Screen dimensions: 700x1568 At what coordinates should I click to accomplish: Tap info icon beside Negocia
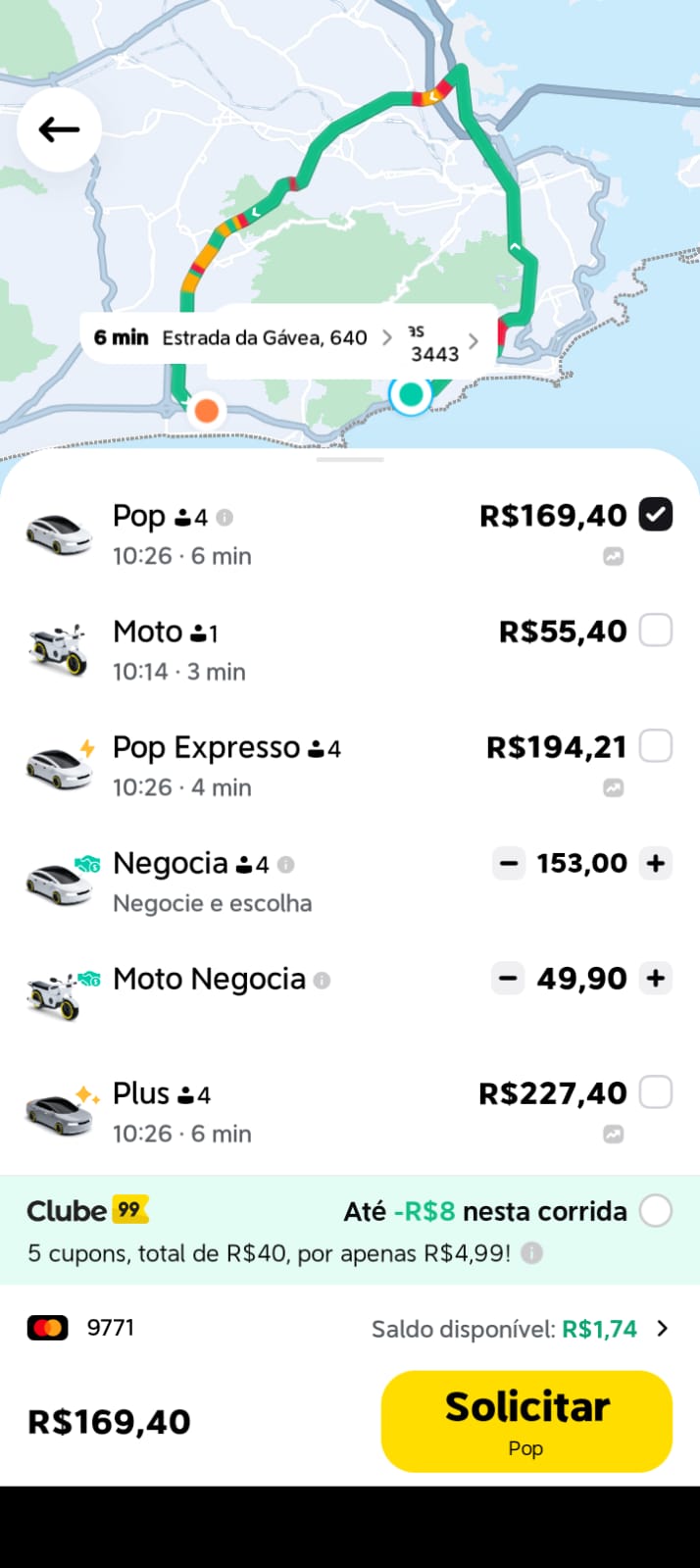tap(285, 864)
